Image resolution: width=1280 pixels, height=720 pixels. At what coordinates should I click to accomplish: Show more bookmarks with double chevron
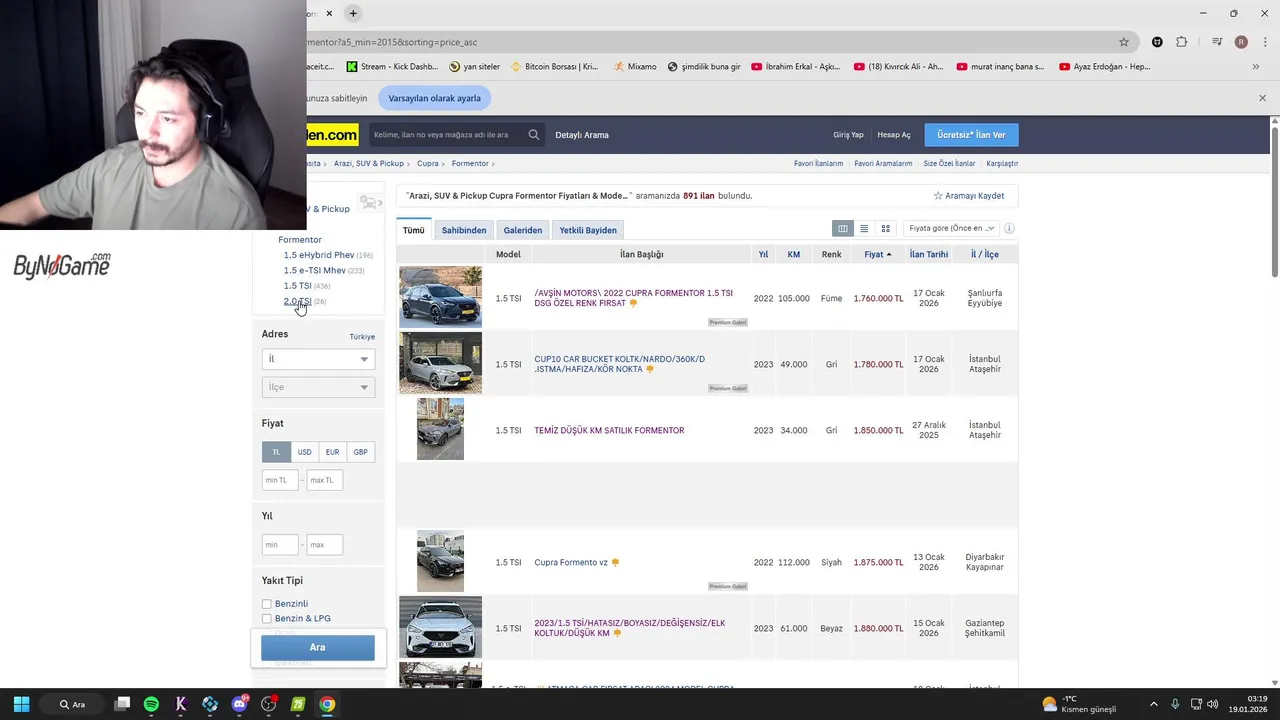point(1256,67)
